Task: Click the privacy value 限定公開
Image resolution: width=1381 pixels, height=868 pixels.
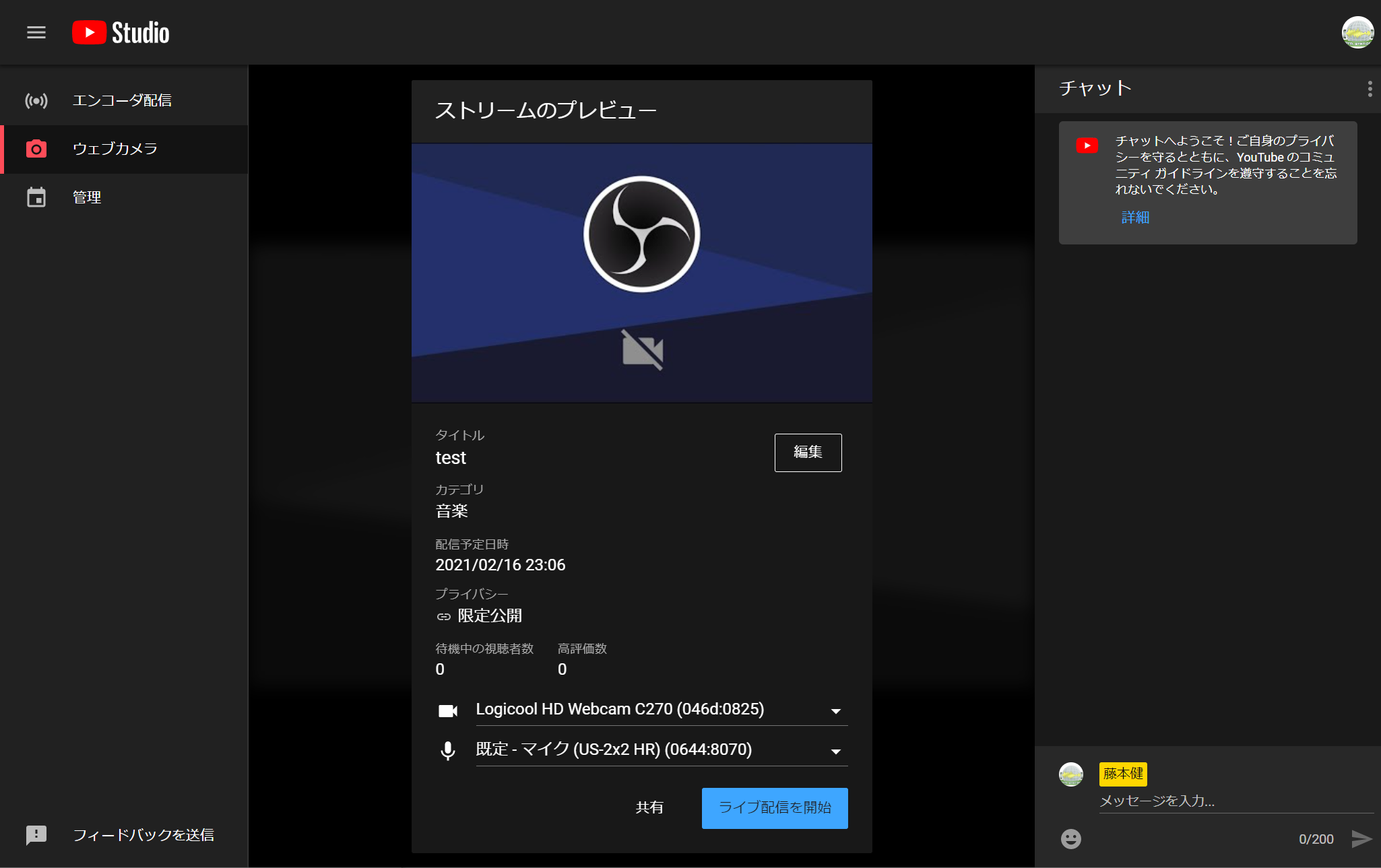Action: tap(490, 616)
